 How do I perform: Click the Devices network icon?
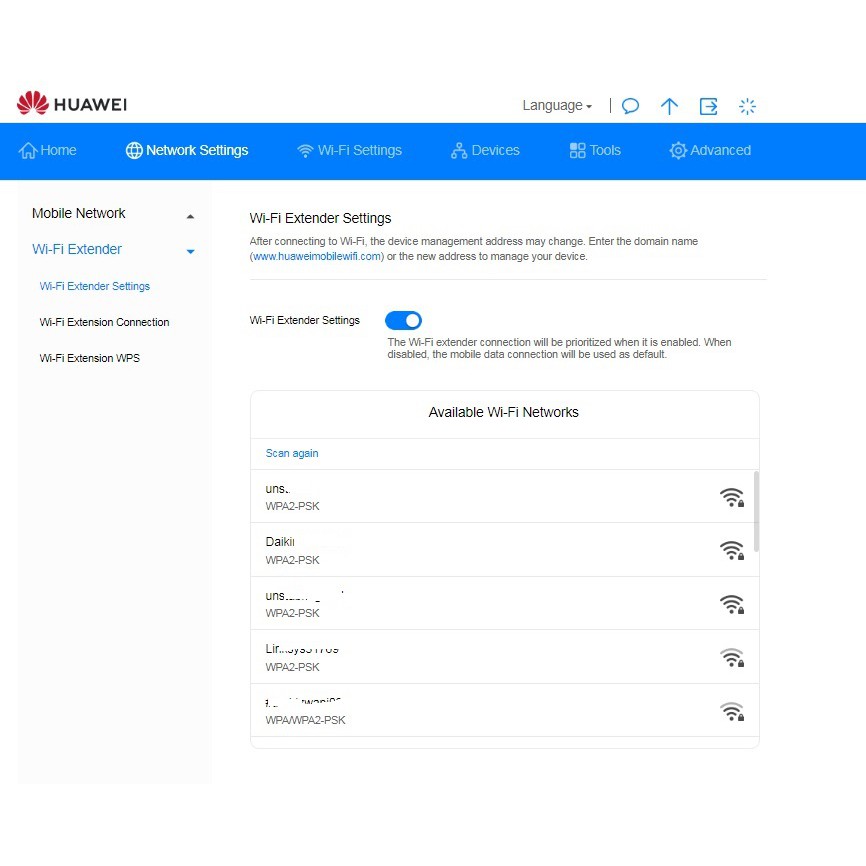[459, 151]
